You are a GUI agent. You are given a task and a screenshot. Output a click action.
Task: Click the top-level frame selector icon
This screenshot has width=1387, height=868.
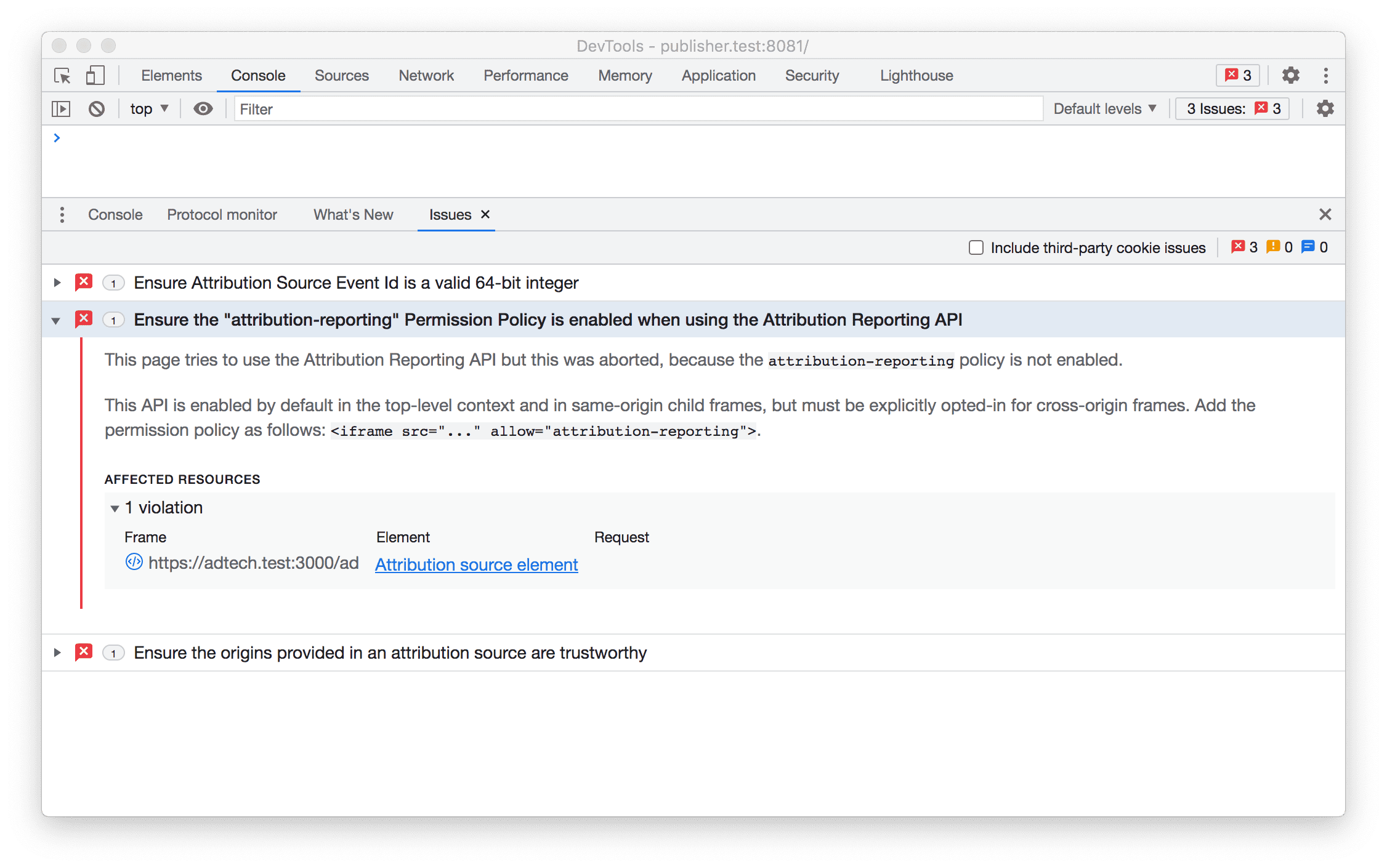[x=150, y=109]
